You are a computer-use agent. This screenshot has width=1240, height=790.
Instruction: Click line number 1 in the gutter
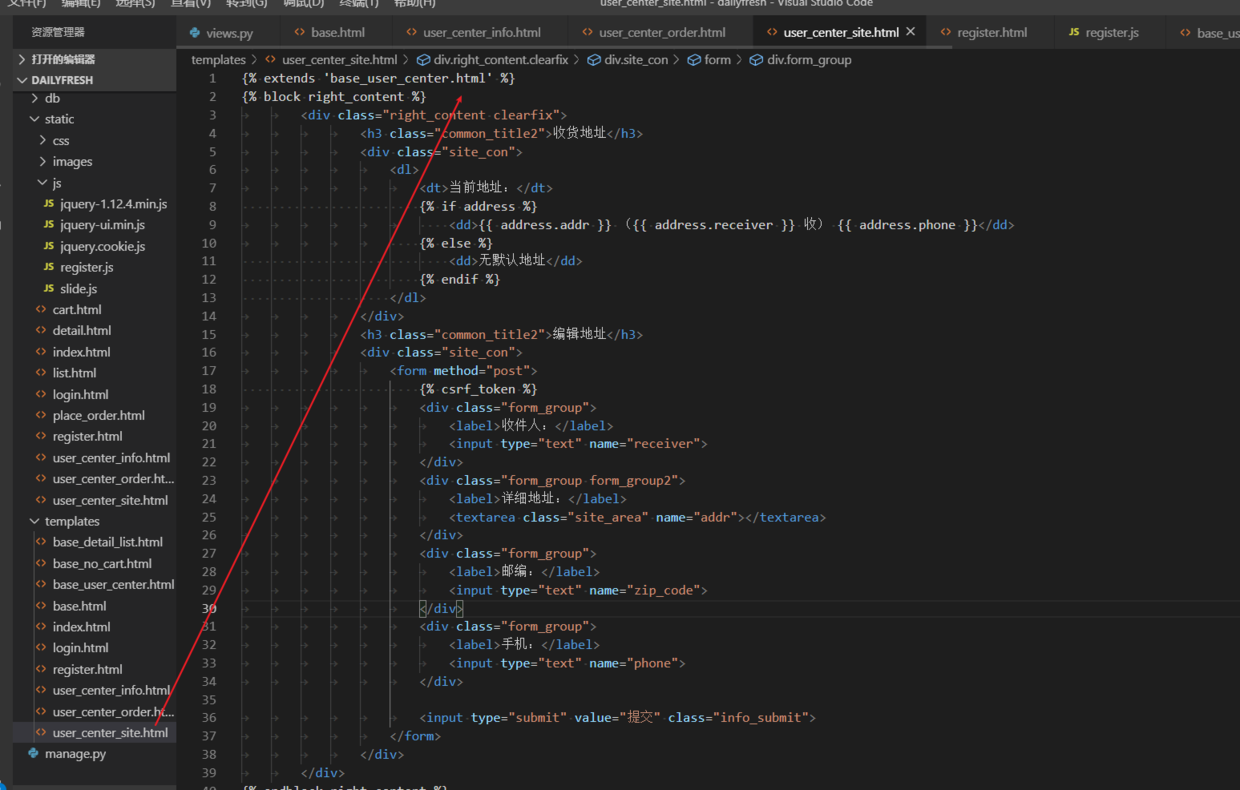click(212, 78)
